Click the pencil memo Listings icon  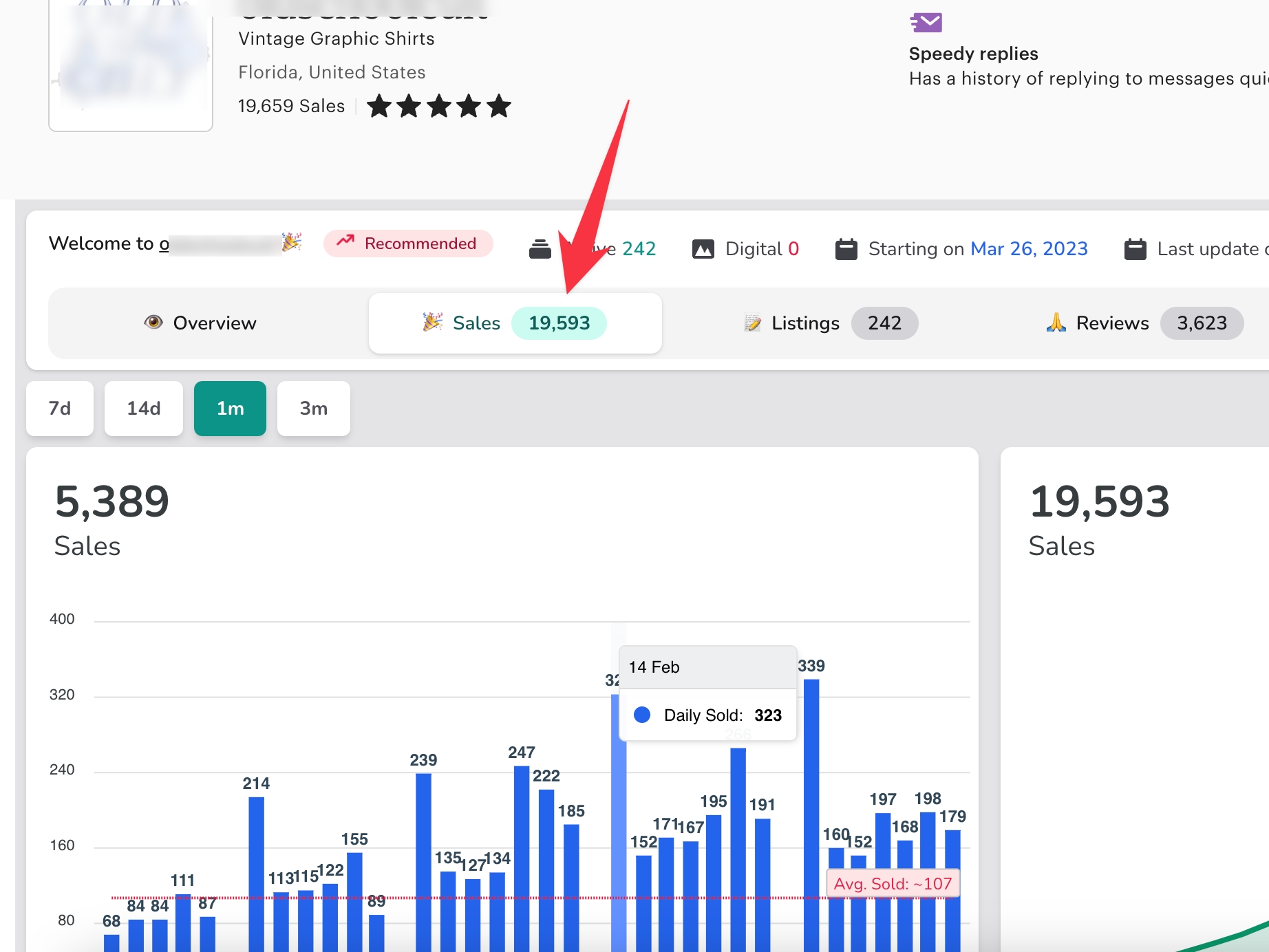coord(753,323)
